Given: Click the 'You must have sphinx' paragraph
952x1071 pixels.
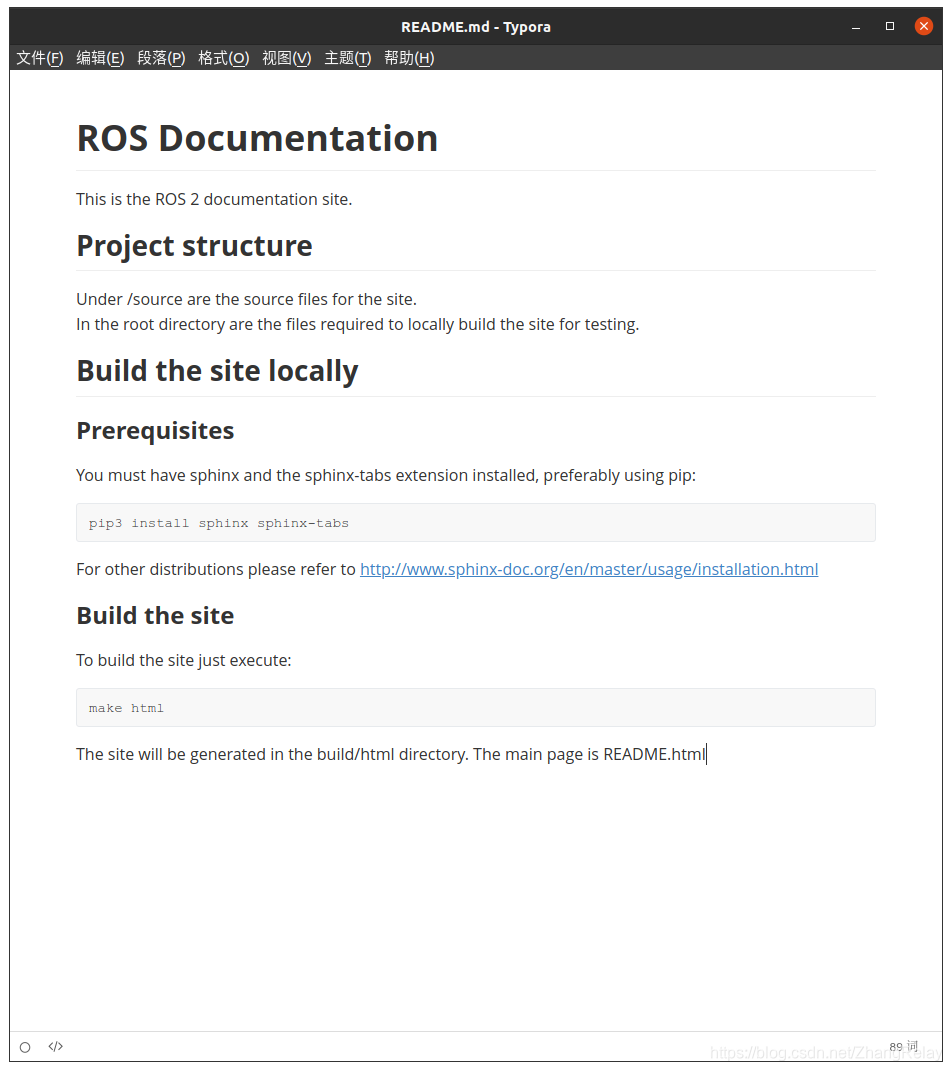Looking at the screenshot, I should click(386, 475).
